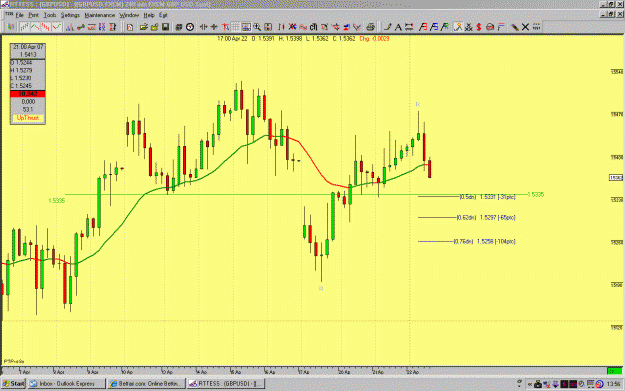This screenshot has height=391, width=625.
Task: Open the Maintenance menu
Action: pos(100,15)
